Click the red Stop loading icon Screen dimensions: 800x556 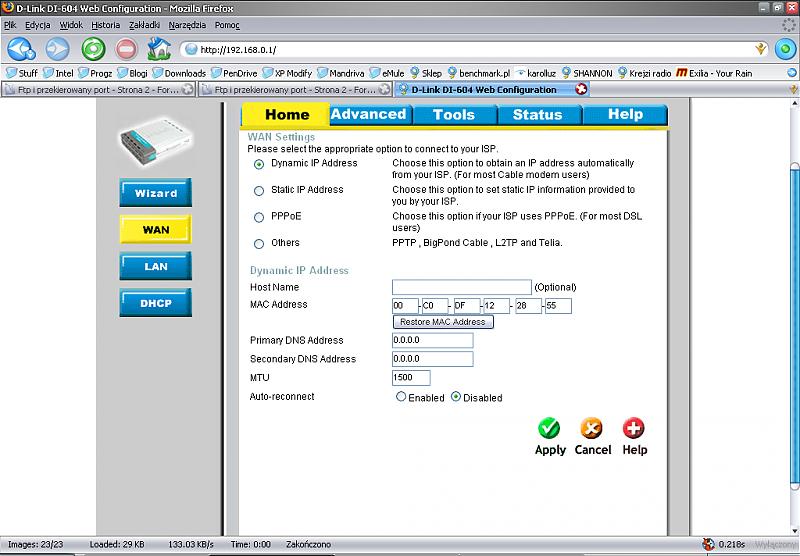click(126, 49)
